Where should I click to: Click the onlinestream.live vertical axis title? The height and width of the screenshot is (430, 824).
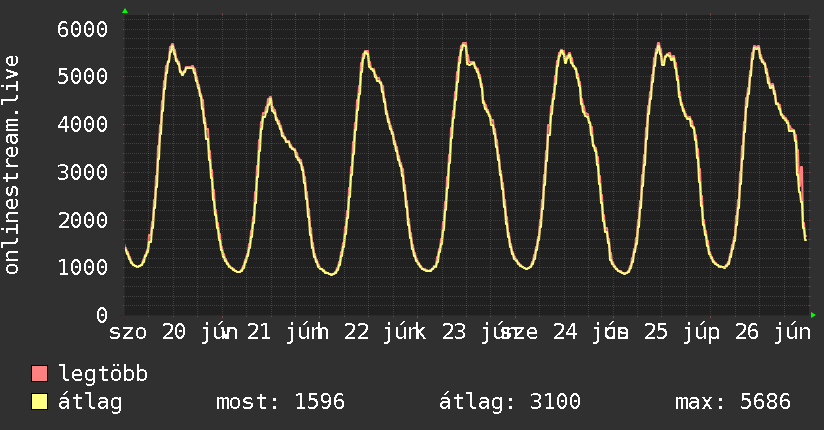tap(12, 165)
